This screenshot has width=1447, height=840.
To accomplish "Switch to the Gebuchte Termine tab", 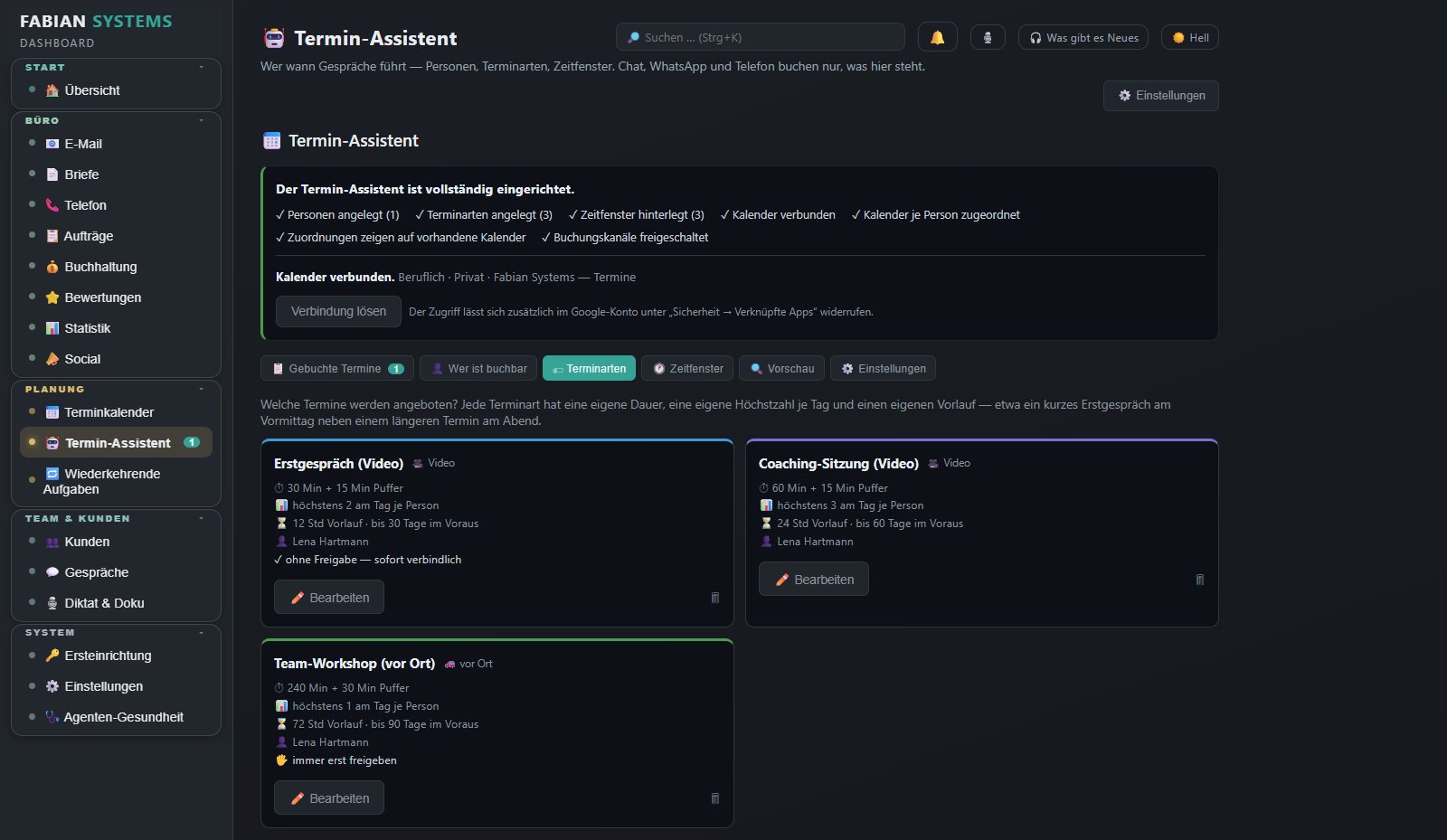I will [x=337, y=368].
